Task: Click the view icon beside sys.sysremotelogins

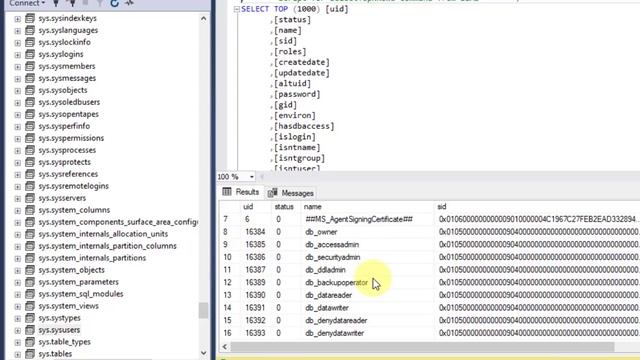Action: 30,186
